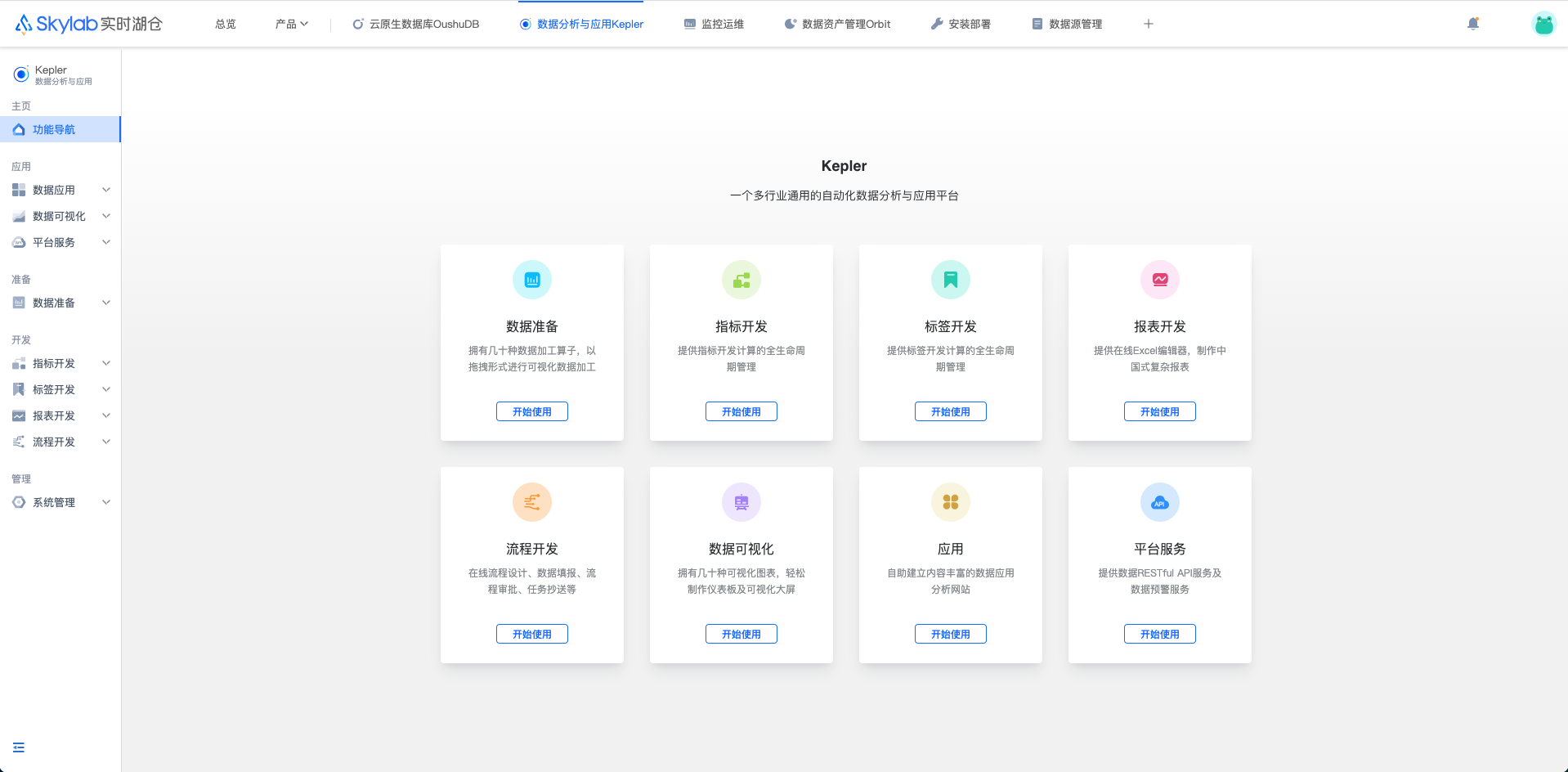The height and width of the screenshot is (772, 1568).
Task: Click the plus icon to add a tab
Action: (x=1148, y=24)
